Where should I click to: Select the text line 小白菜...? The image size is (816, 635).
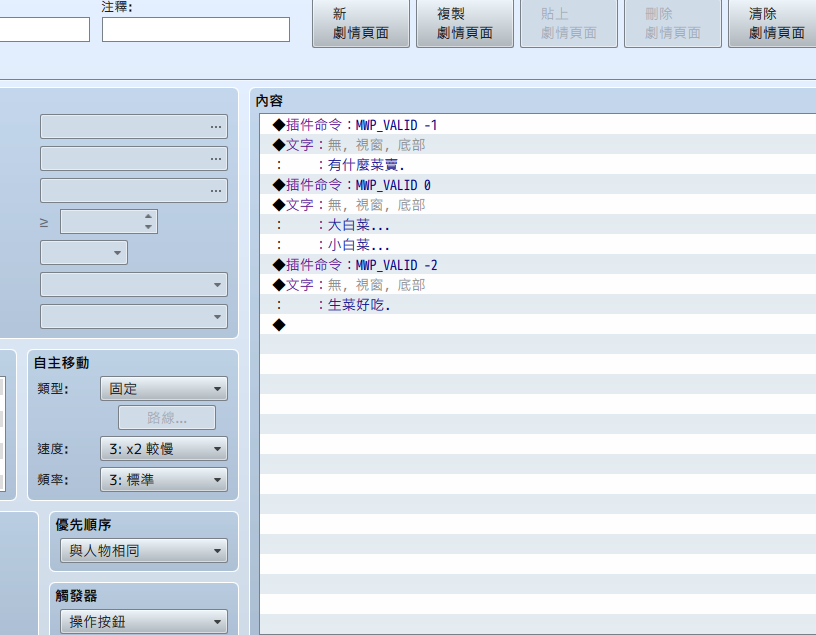538,245
